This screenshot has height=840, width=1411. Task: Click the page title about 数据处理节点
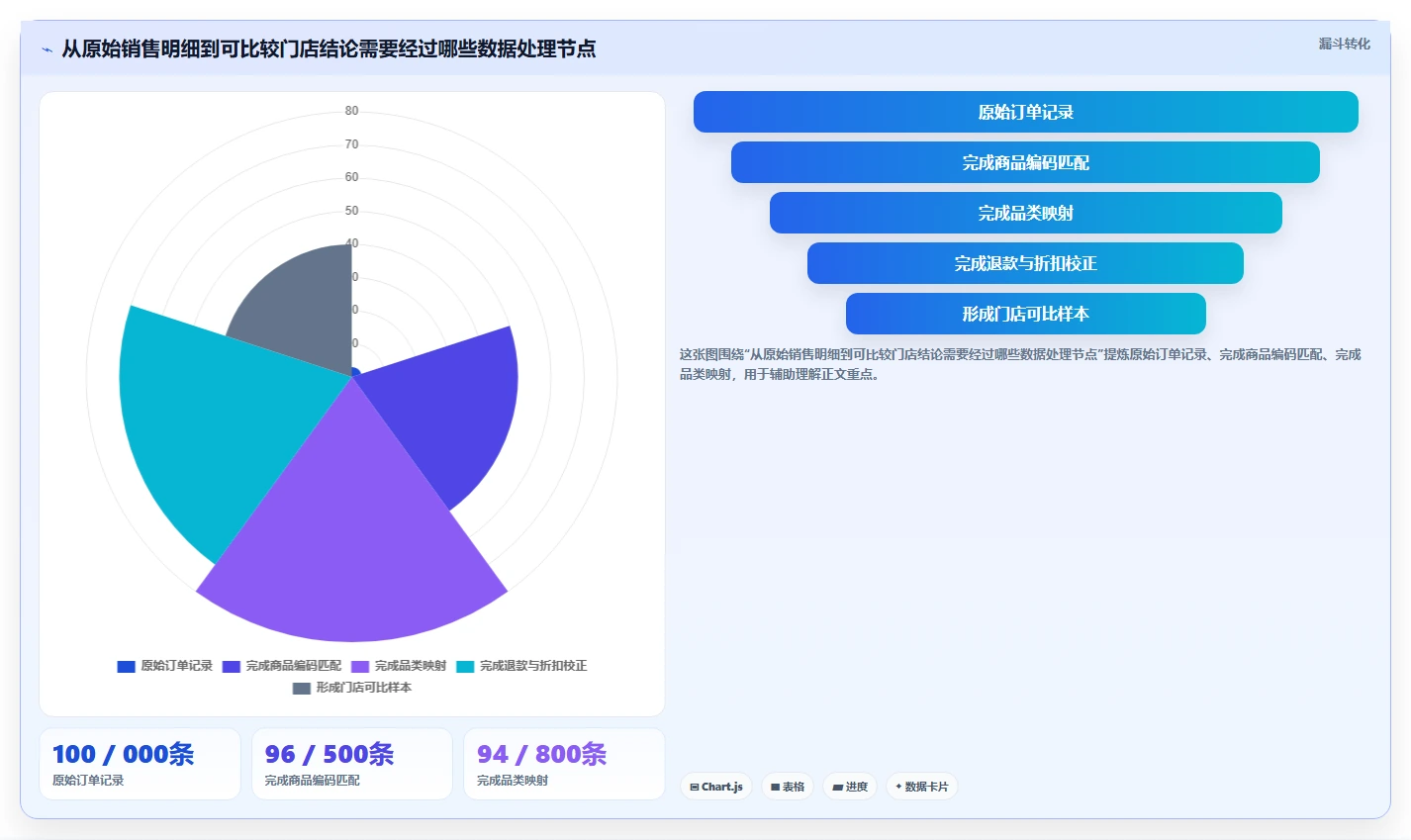point(329,48)
